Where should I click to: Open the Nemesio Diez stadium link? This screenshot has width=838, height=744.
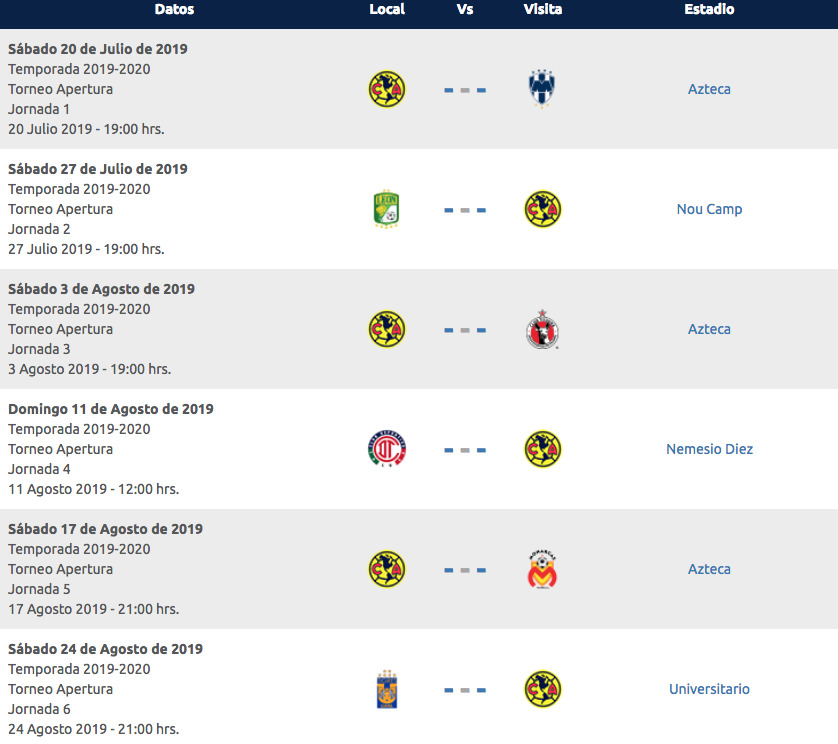tap(709, 449)
